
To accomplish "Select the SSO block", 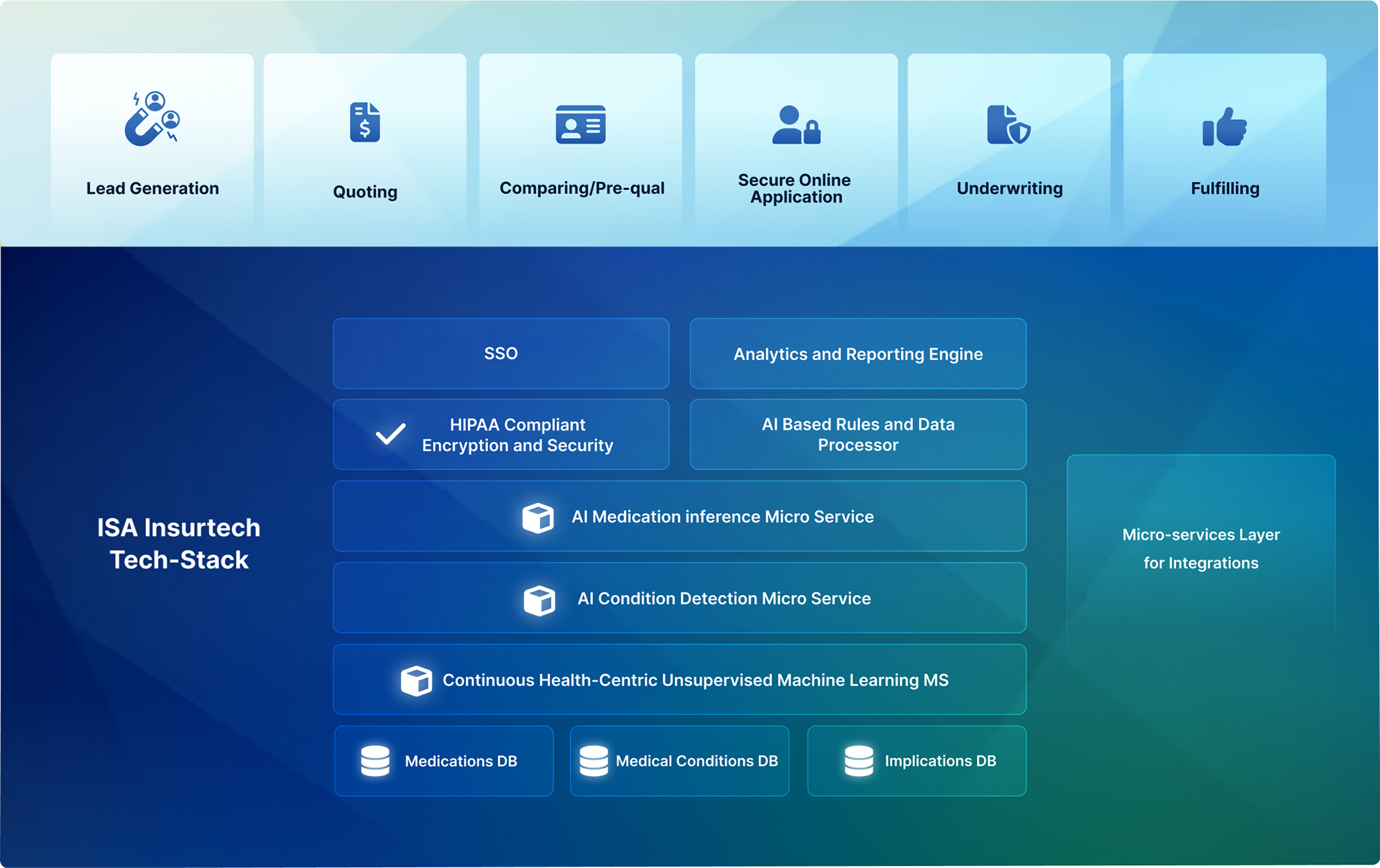I will click(501, 354).
